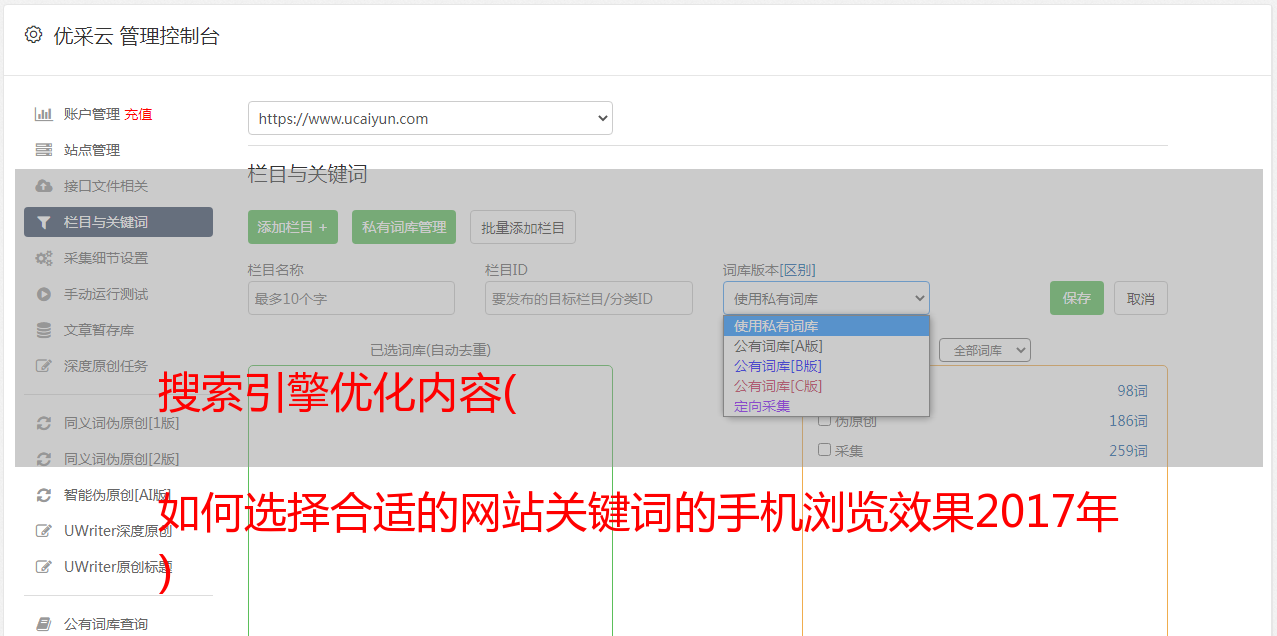
Task: Click the 批量添加栏目 button
Action: [x=523, y=227]
